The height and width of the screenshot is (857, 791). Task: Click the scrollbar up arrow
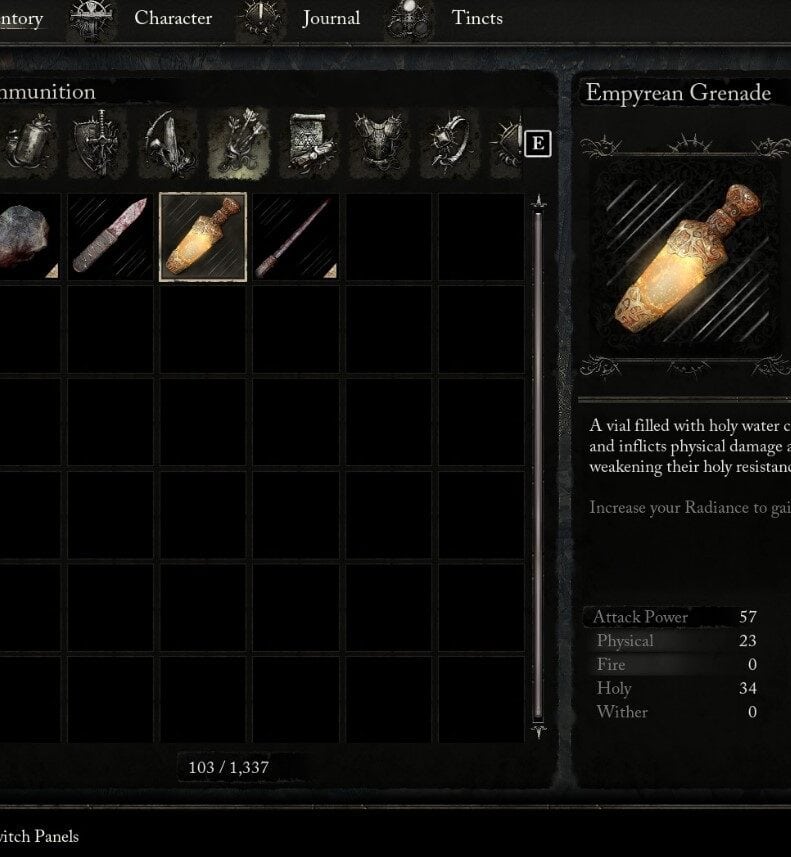[538, 202]
